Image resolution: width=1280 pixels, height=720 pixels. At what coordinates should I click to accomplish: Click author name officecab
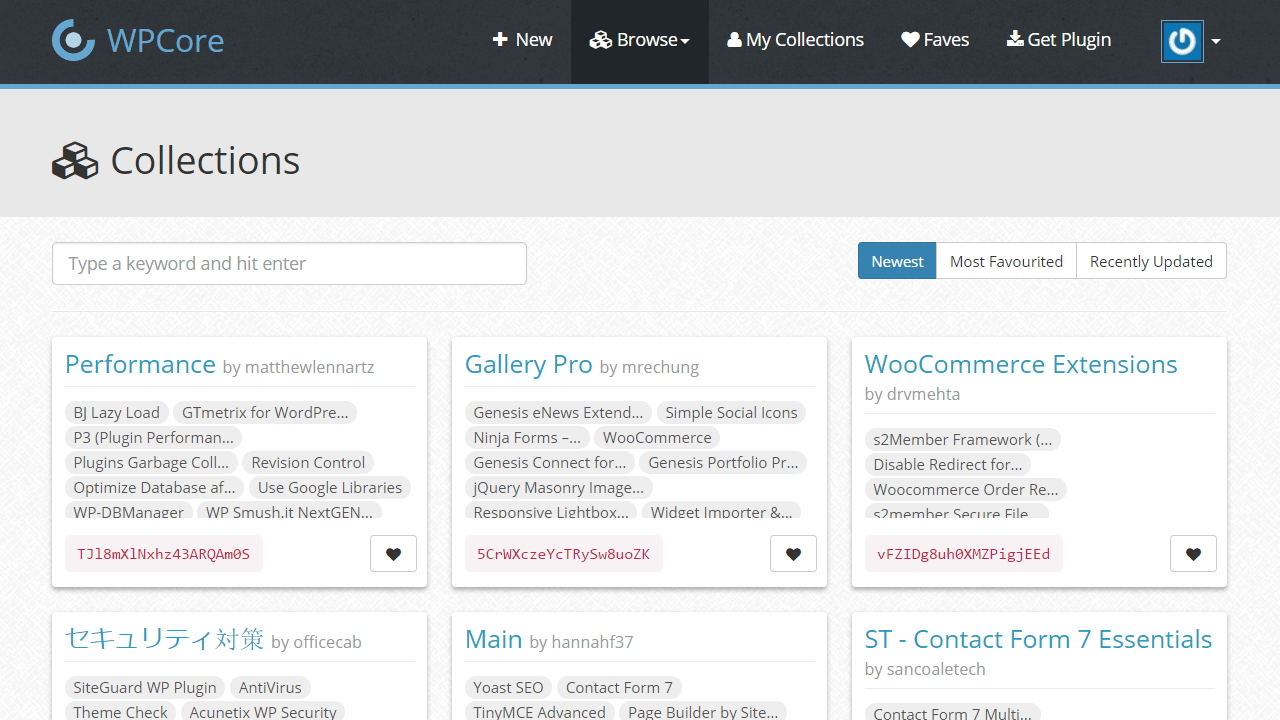[x=327, y=642]
